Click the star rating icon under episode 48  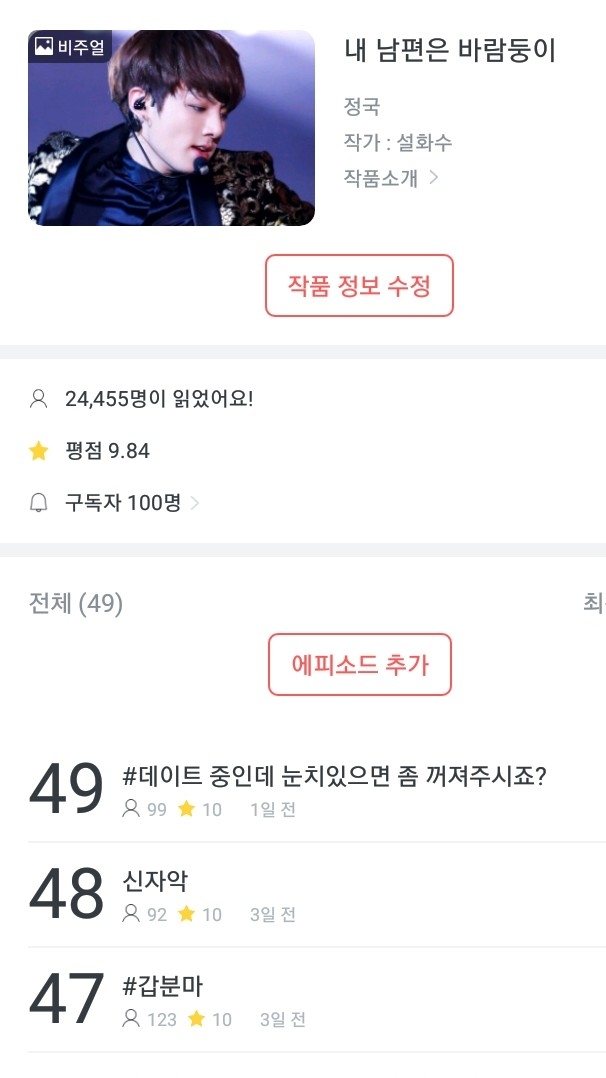pyautogui.click(x=186, y=914)
